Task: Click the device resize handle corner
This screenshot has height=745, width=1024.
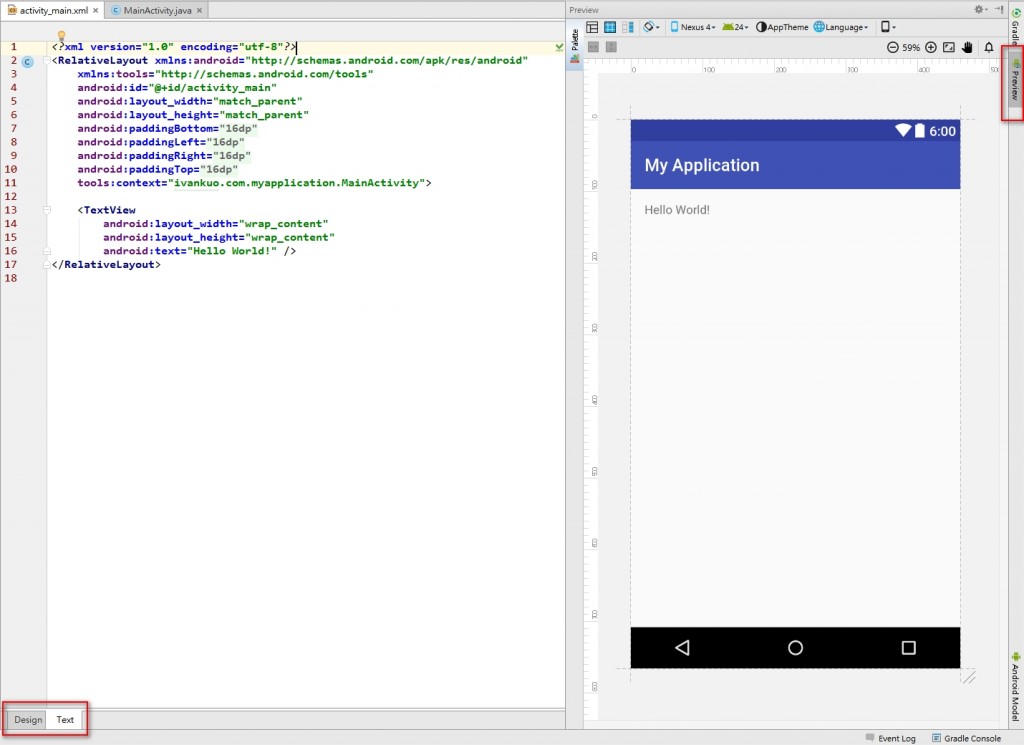Action: [x=968, y=678]
